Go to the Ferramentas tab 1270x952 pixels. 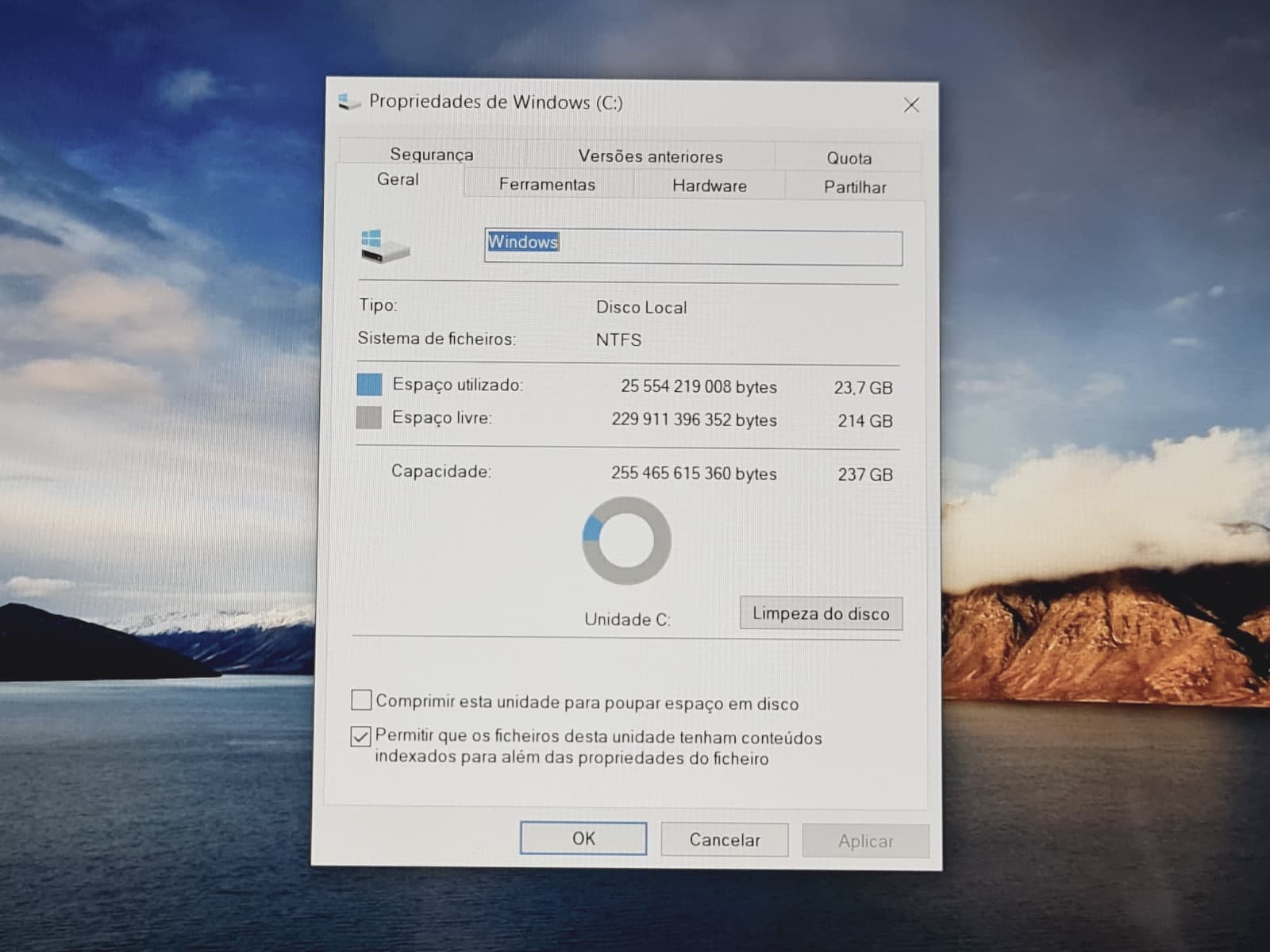(547, 184)
